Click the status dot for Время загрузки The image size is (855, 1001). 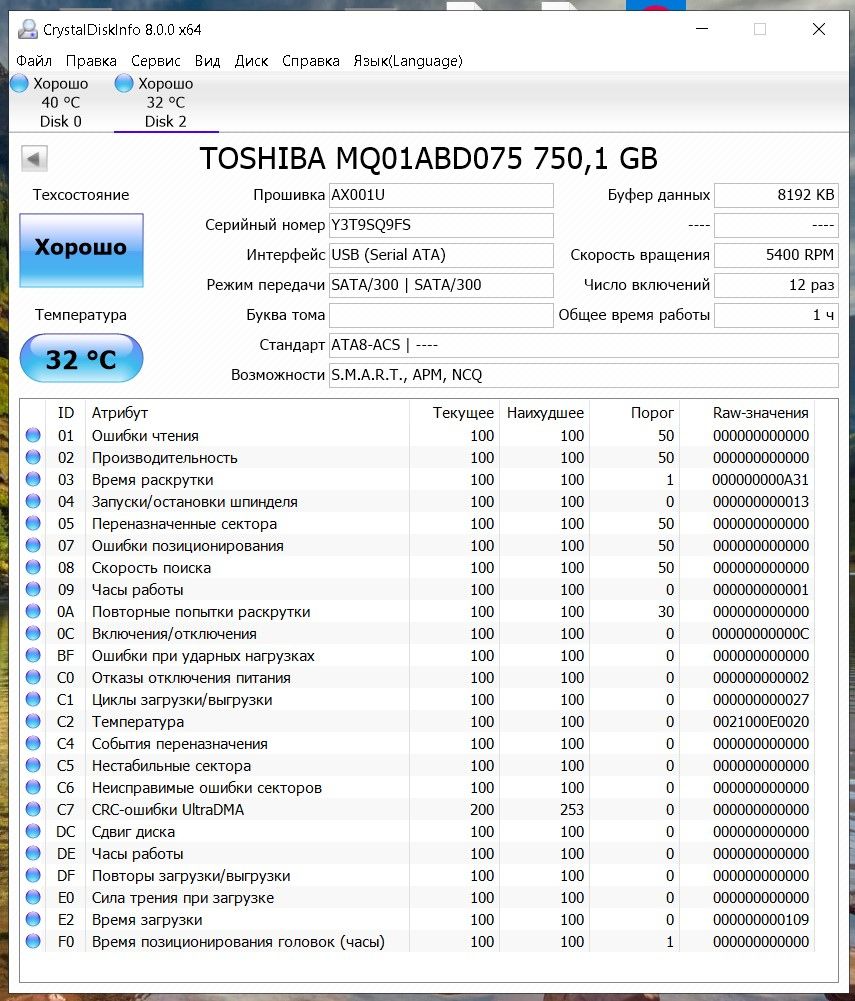(x=33, y=920)
